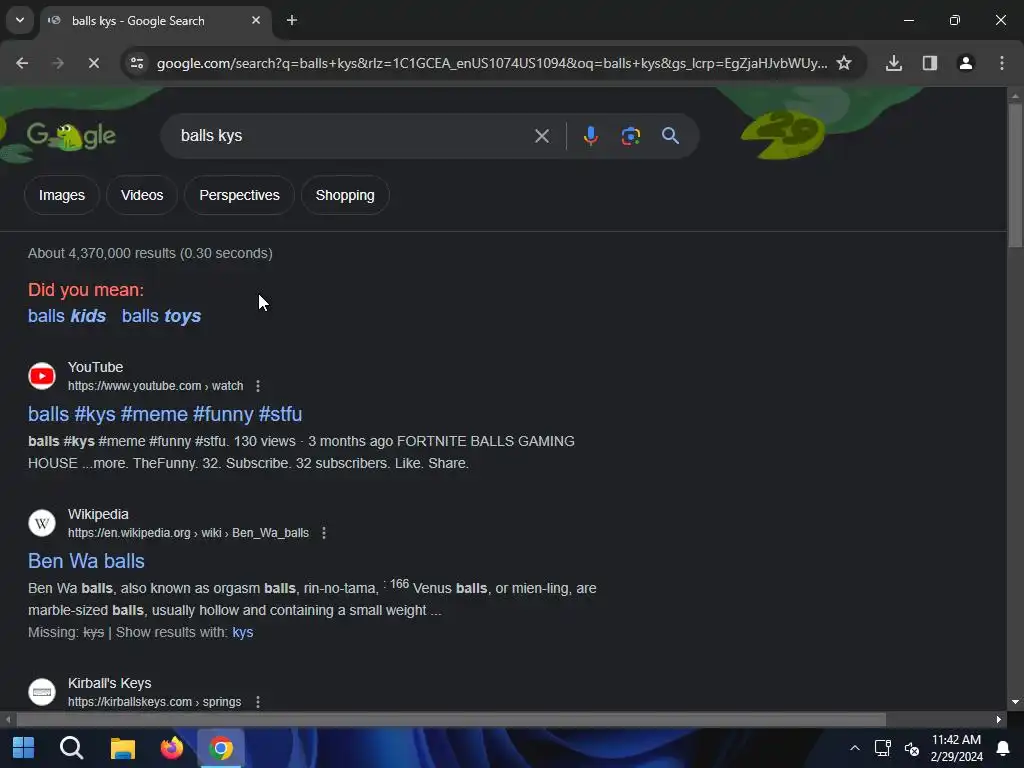Start voice search with microphone icon
The image size is (1024, 768).
pos(590,136)
